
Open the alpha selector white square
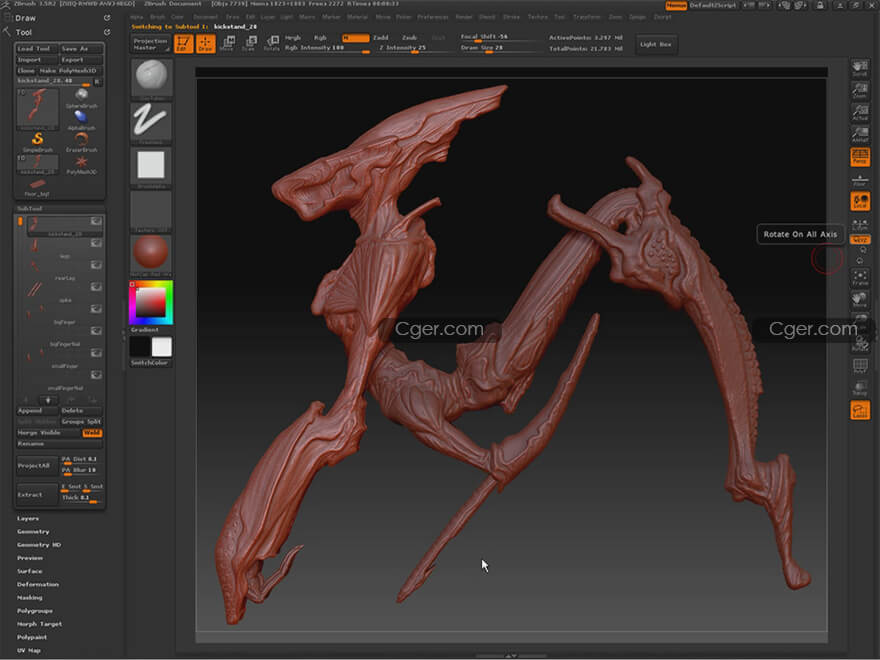152,167
